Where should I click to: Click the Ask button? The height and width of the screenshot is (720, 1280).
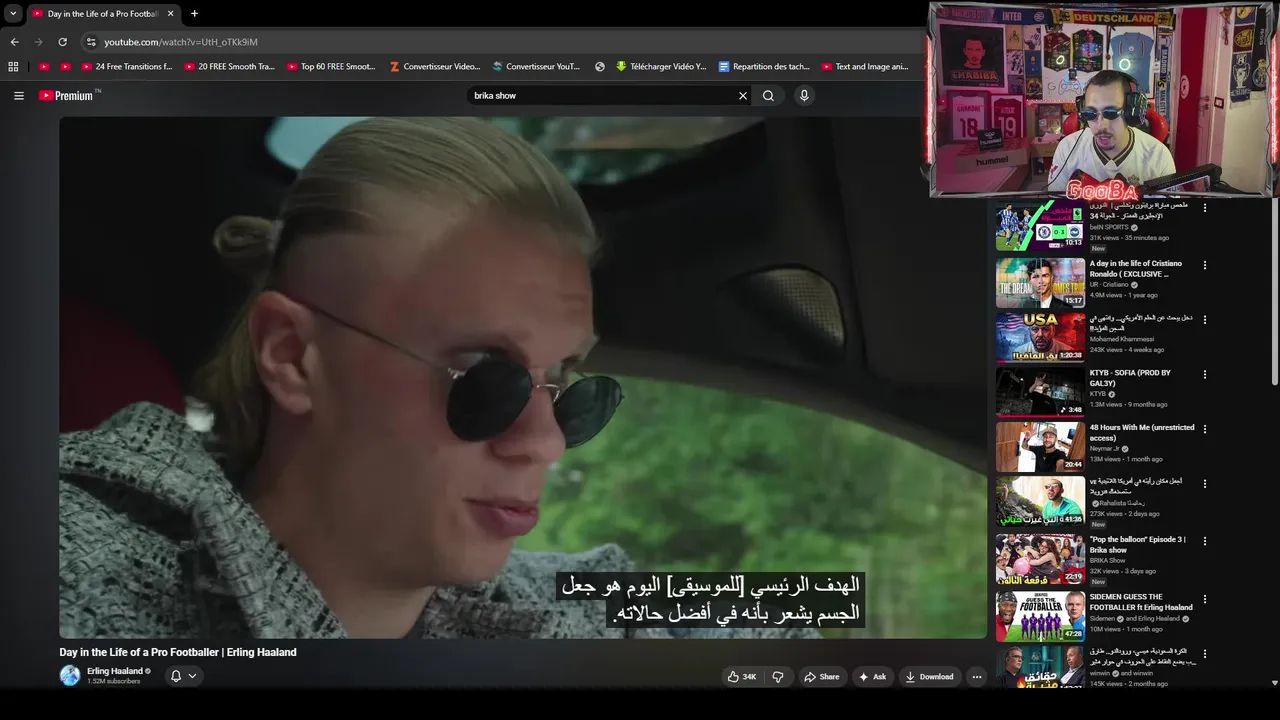pos(872,677)
